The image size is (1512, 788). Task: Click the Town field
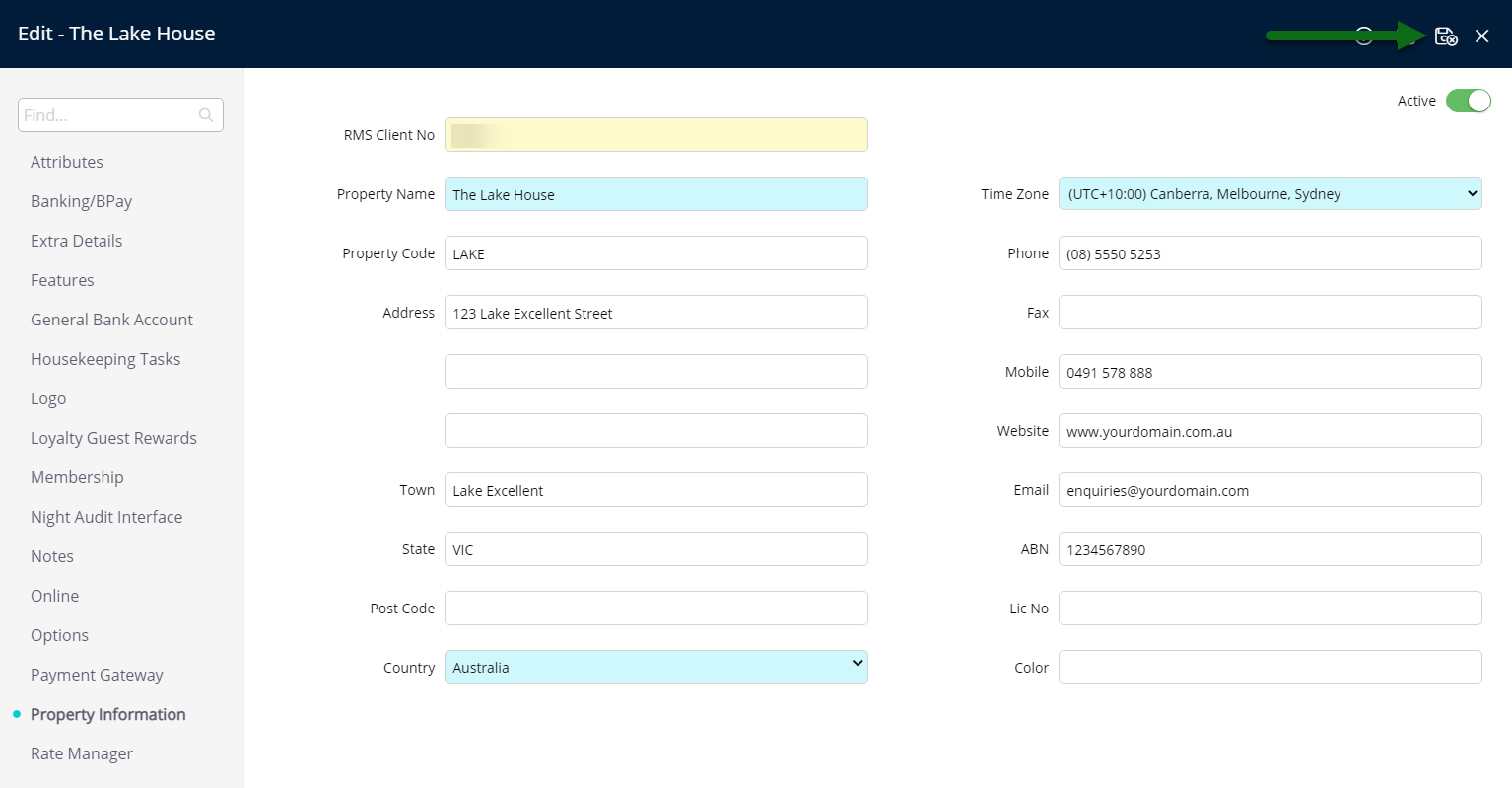pos(656,490)
